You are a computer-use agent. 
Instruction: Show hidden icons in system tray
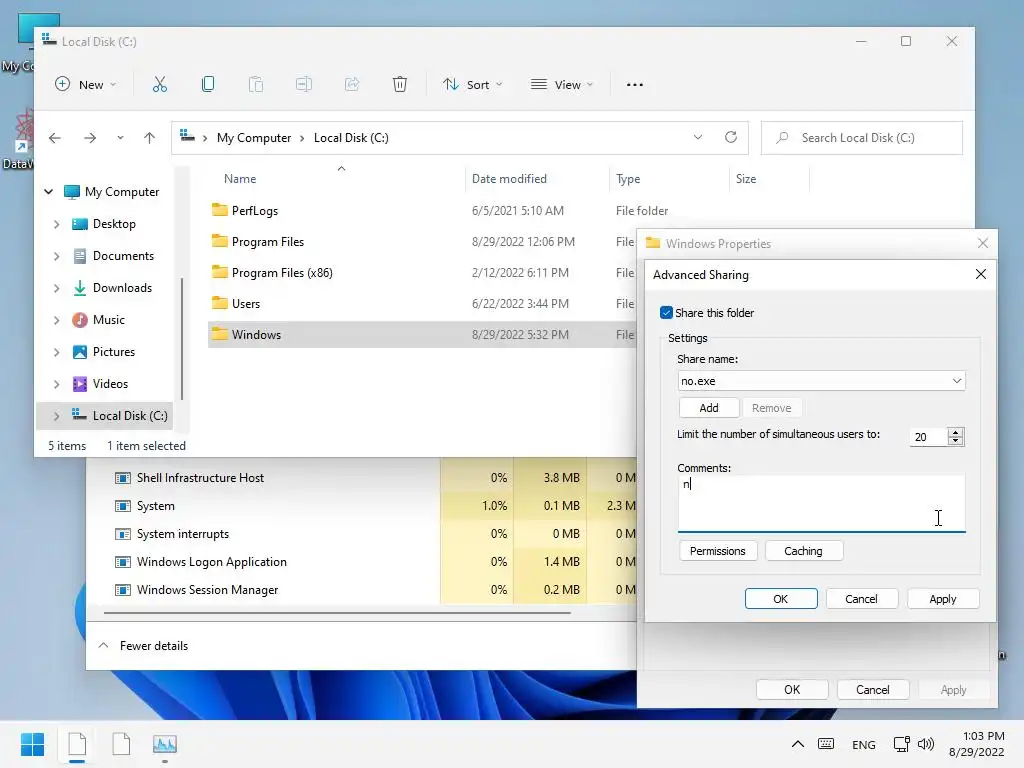pyautogui.click(x=797, y=744)
